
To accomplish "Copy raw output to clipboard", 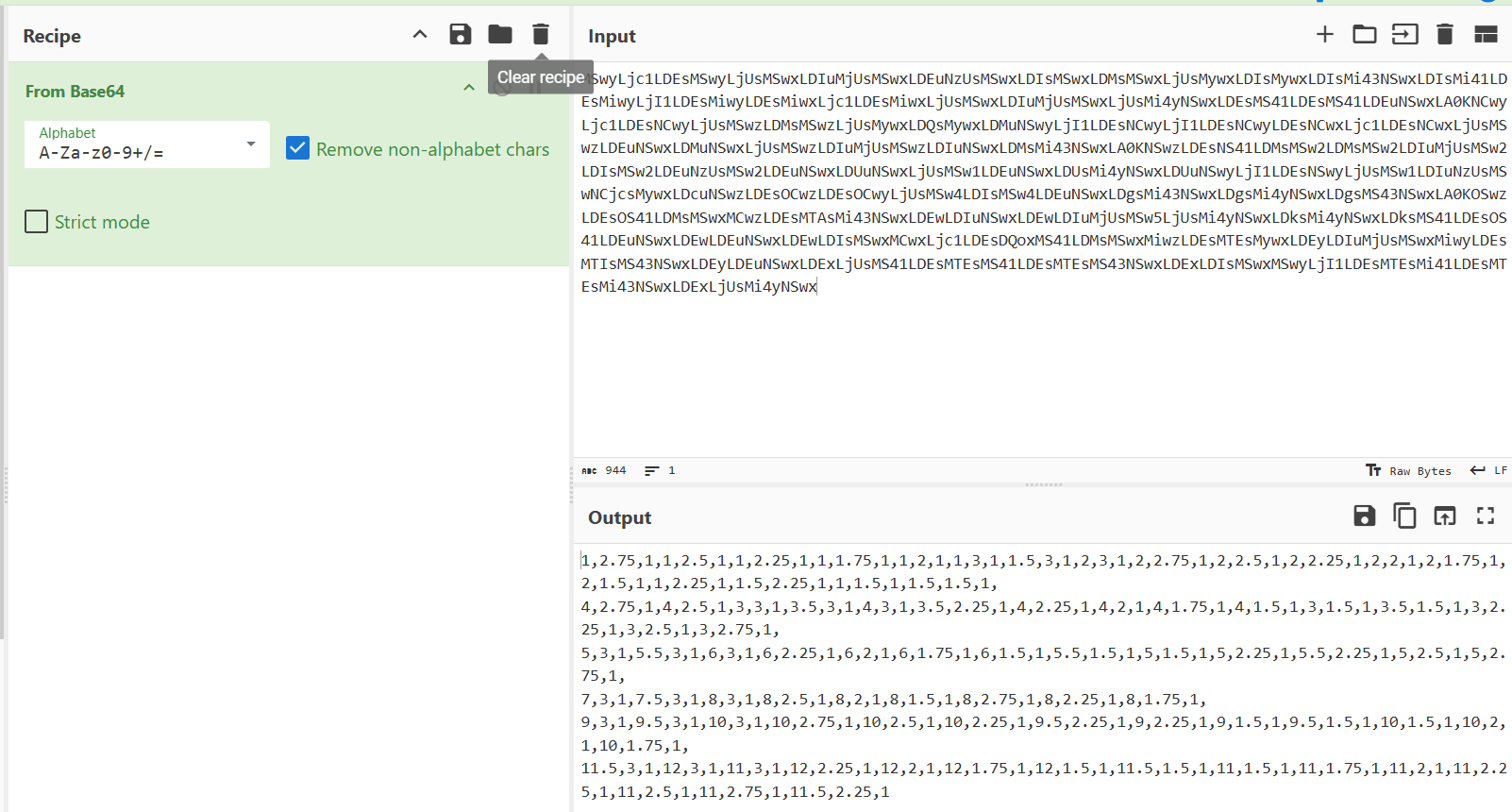I will click(1404, 516).
